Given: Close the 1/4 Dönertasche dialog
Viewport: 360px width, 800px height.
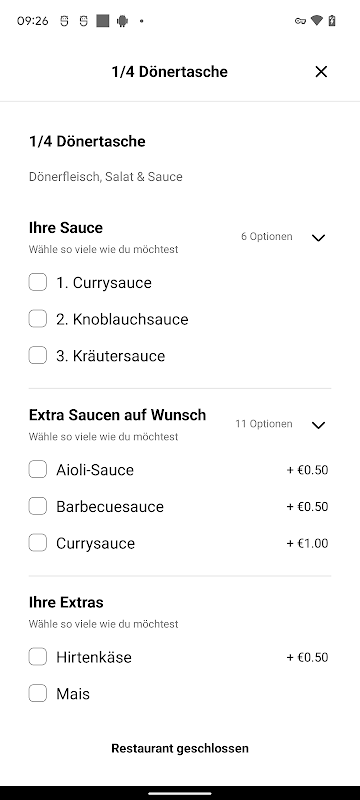Looking at the screenshot, I should (321, 72).
